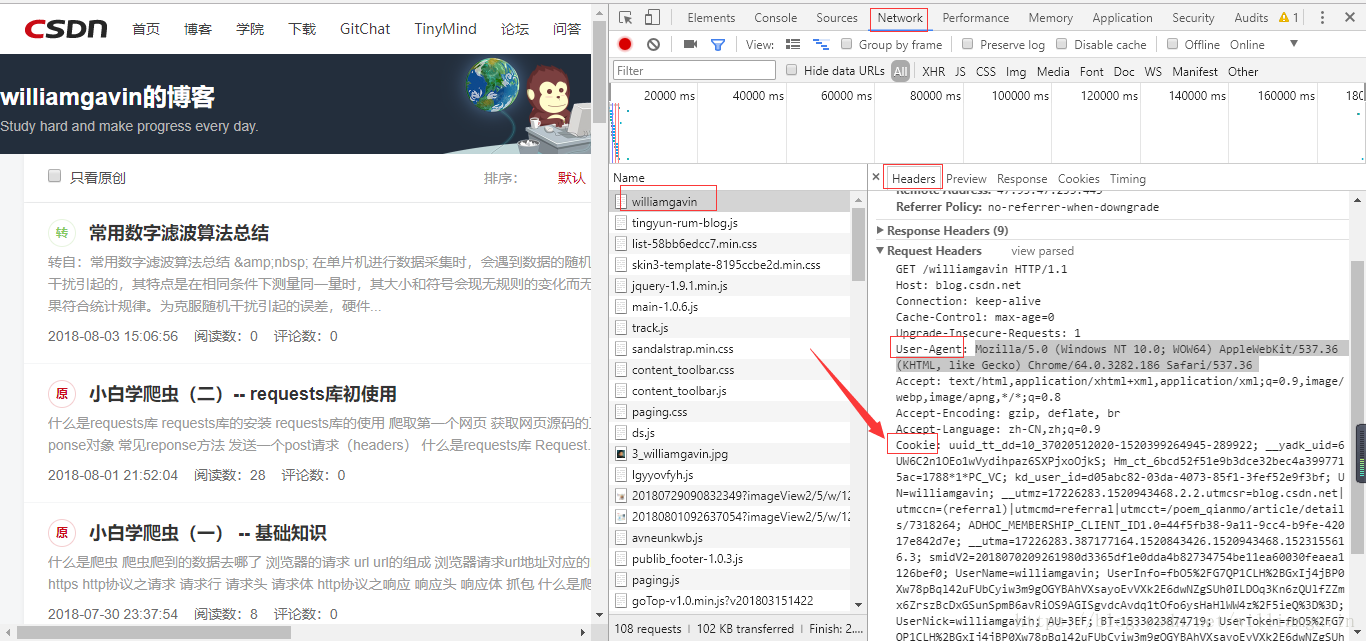The image size is (1366, 641).
Task: Filter requests by Img type
Action: (x=1016, y=71)
